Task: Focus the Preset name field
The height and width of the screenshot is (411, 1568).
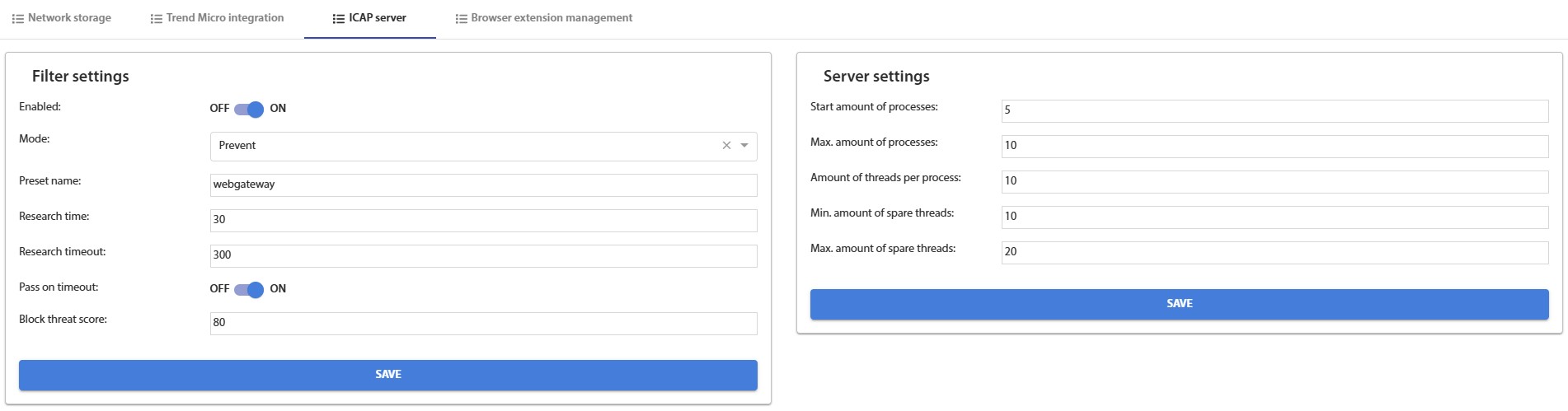Action: tap(484, 184)
